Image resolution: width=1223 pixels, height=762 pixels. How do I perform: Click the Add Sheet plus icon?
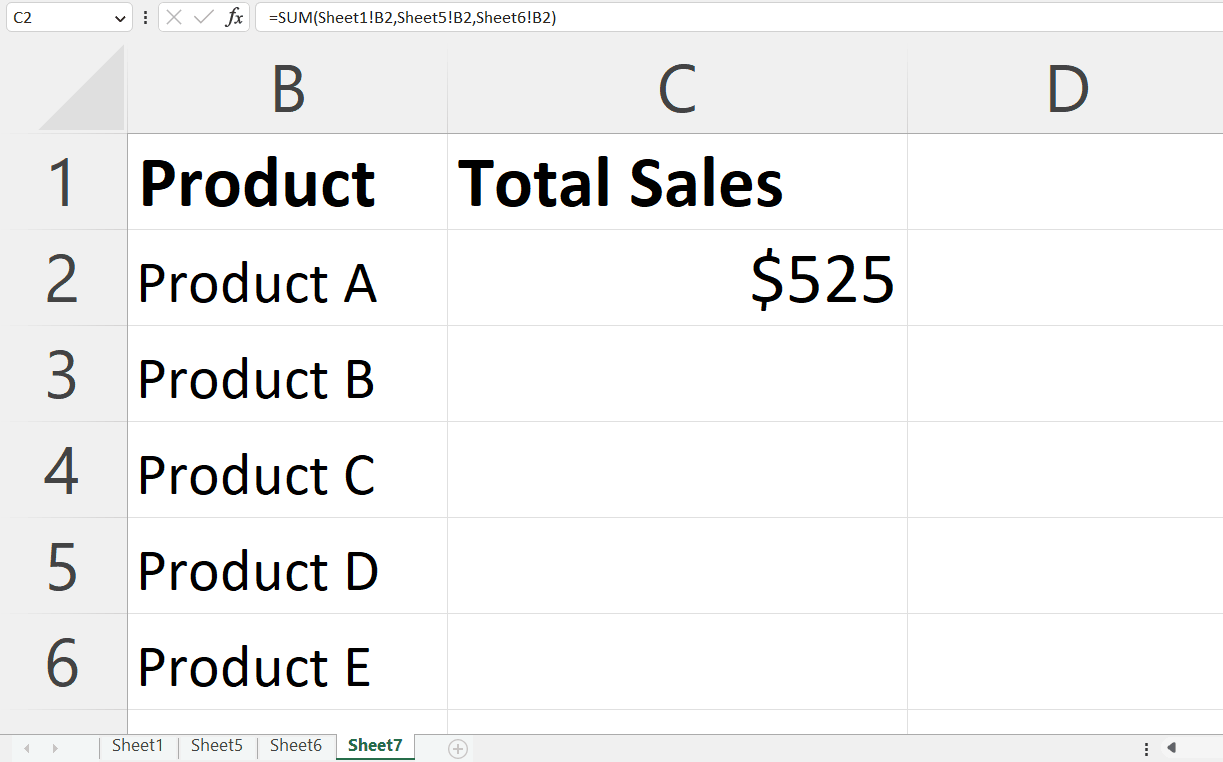pos(456,747)
